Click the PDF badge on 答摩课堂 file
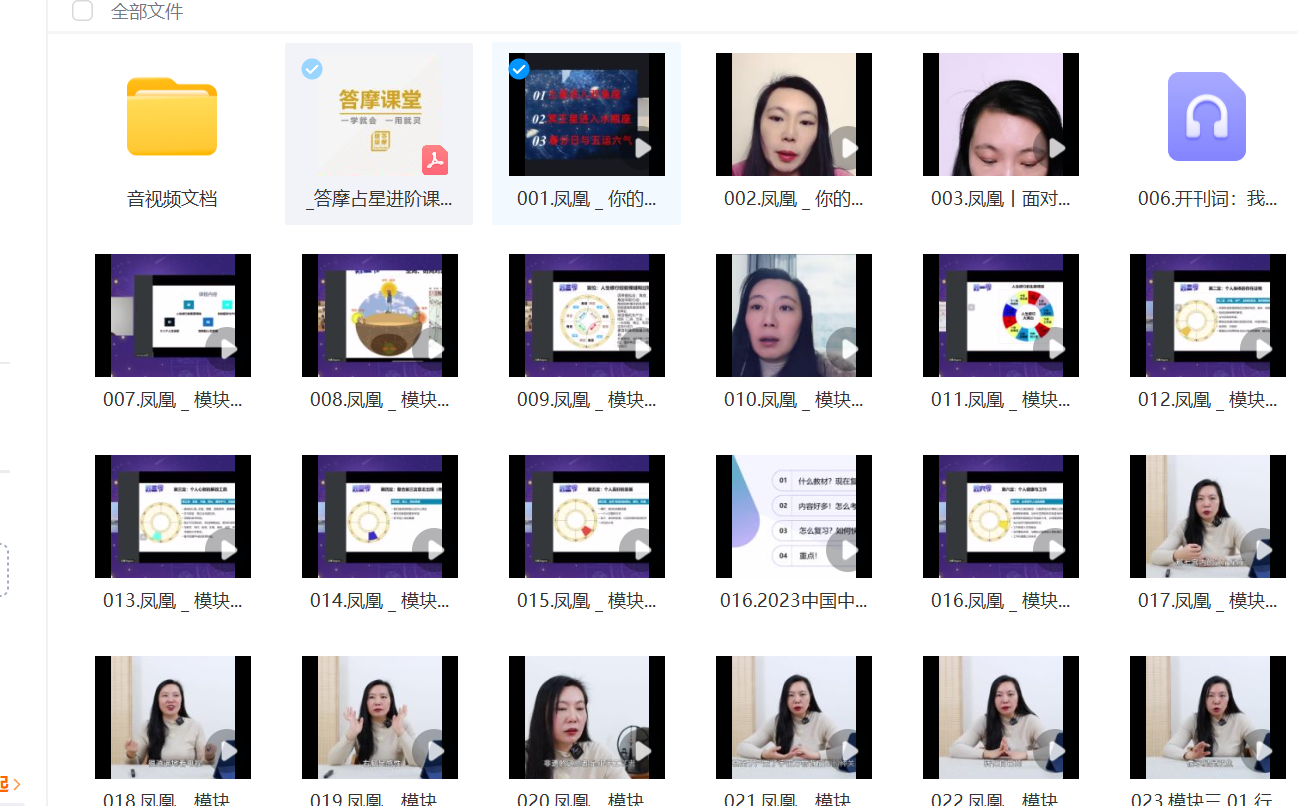The height and width of the screenshot is (806, 1298). pyautogui.click(x=435, y=160)
